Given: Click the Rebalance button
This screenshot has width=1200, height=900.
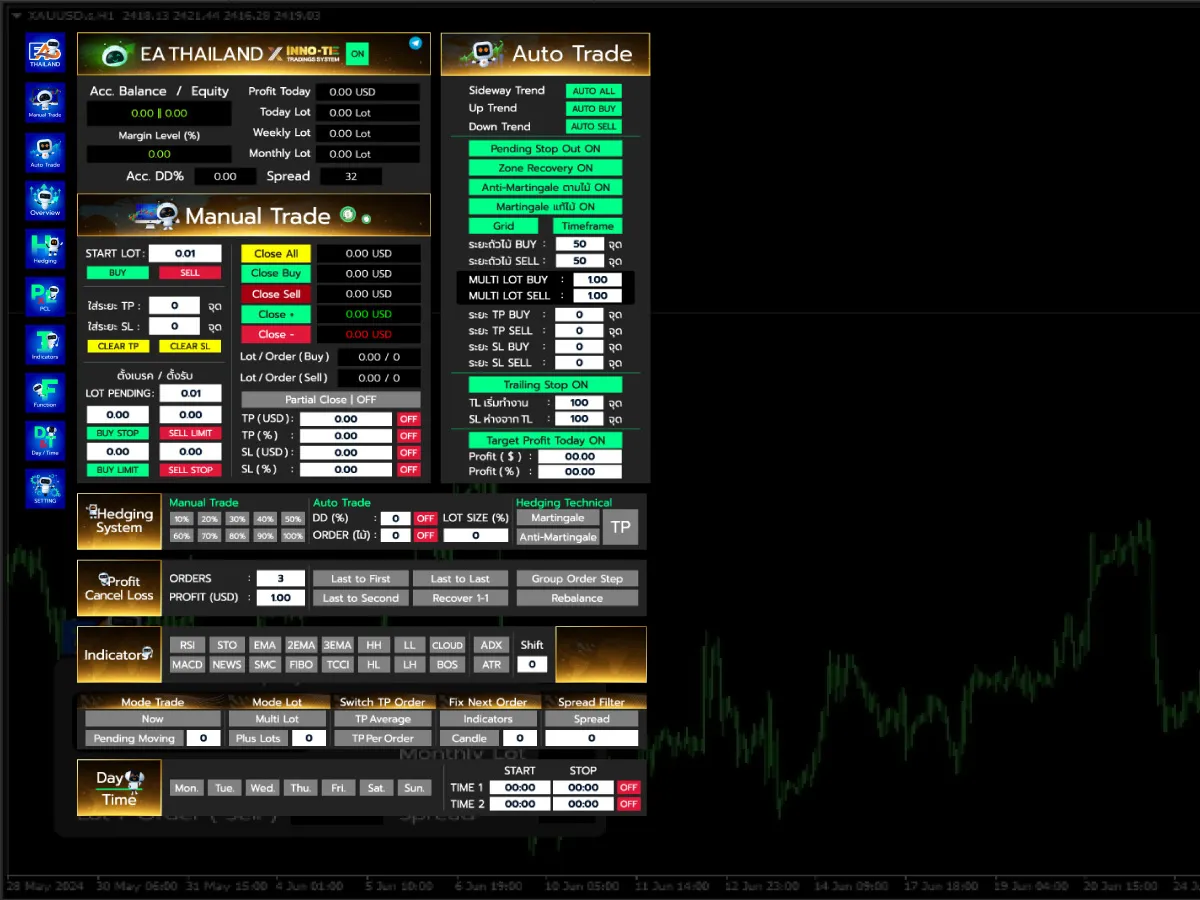Looking at the screenshot, I should coord(577,598).
